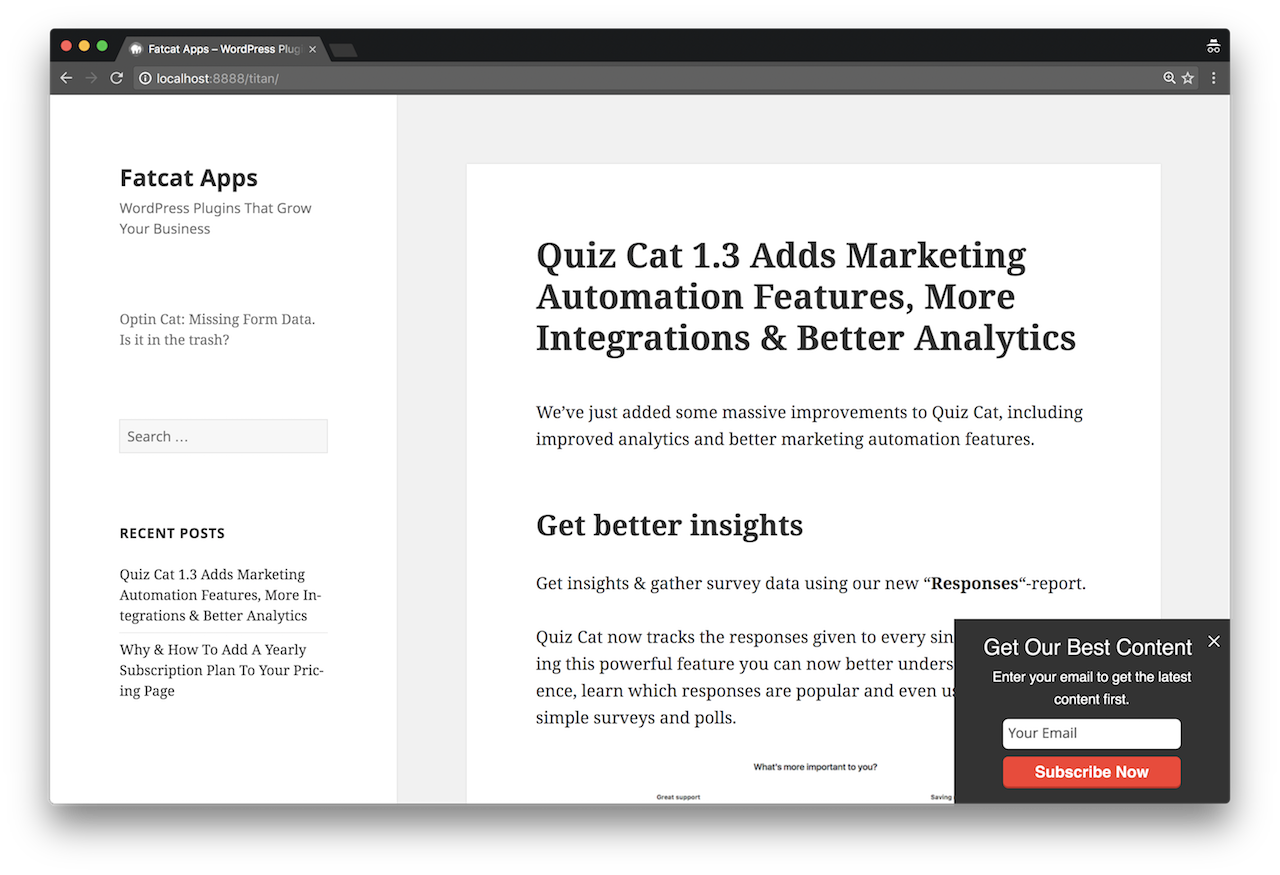Click the zoom magnifier icon in address bar

click(x=1169, y=78)
